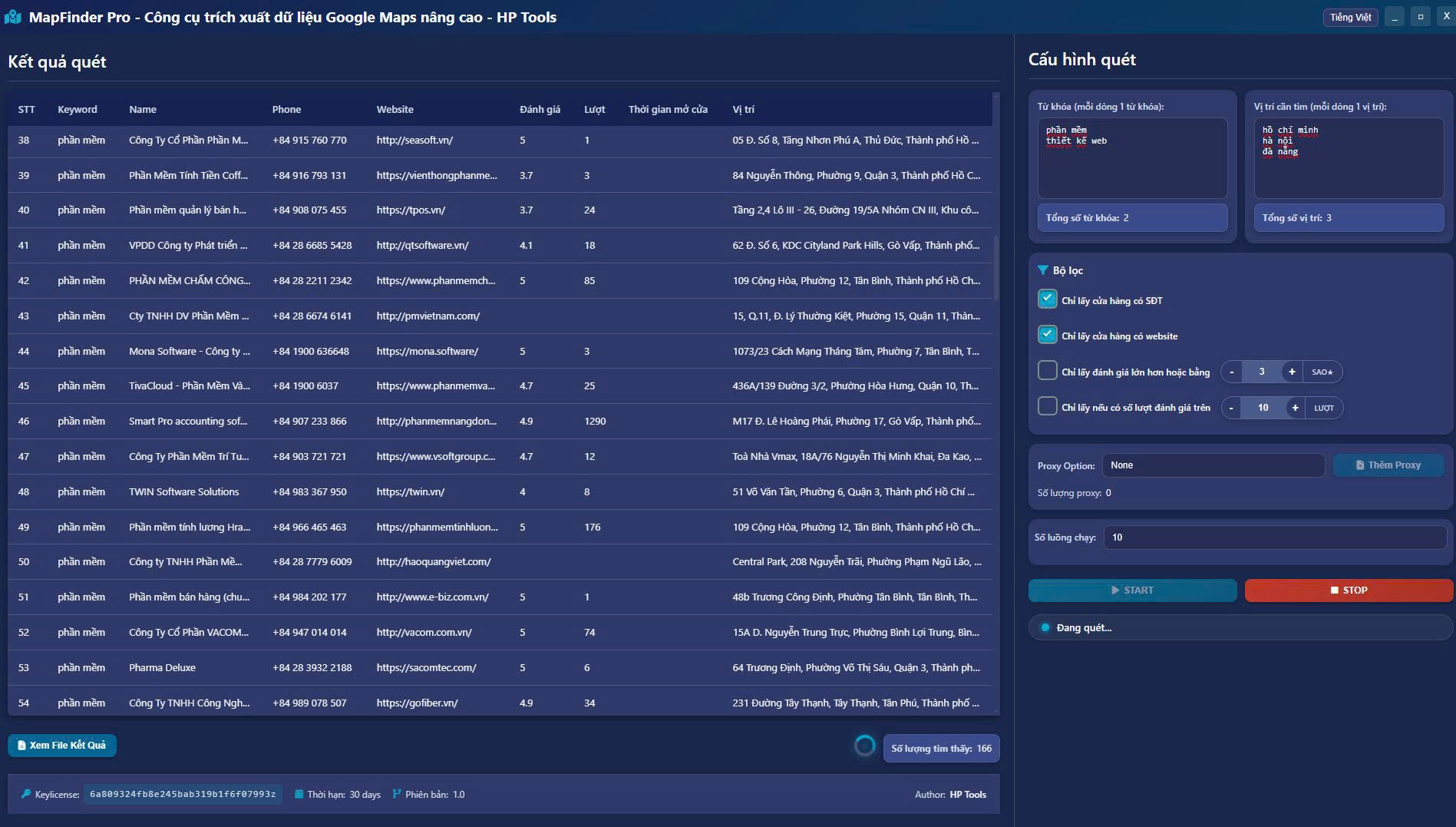Open the Tiếng Việt language selector

click(x=1350, y=17)
